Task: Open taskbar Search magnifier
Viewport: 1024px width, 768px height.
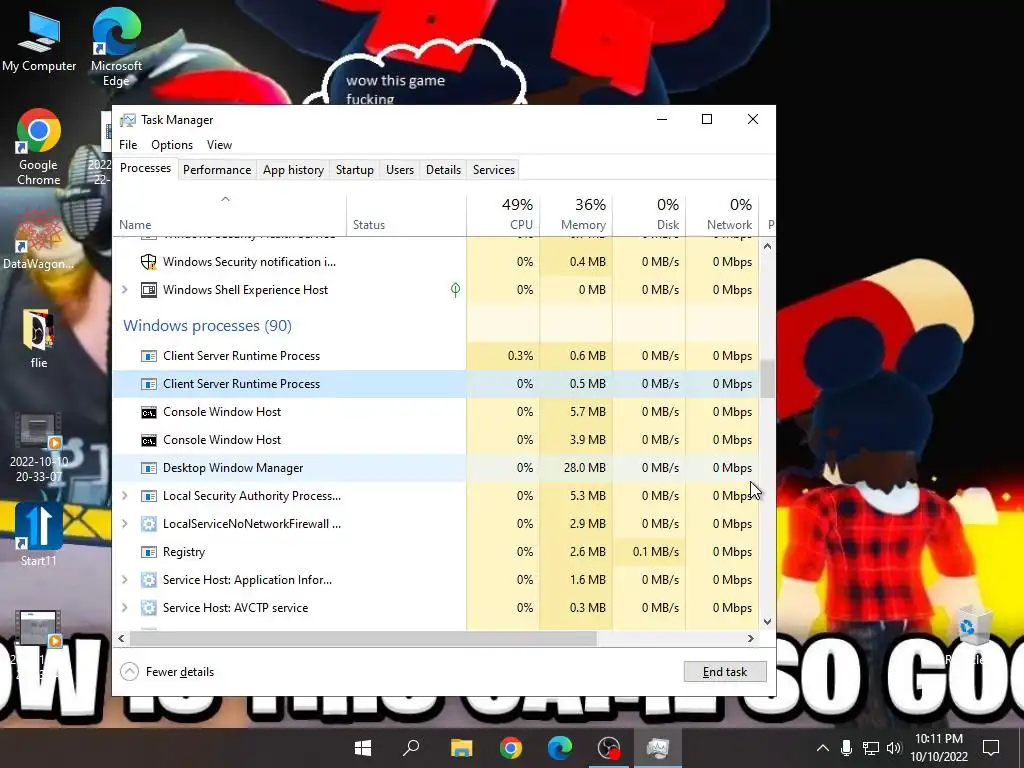Action: 411,747
